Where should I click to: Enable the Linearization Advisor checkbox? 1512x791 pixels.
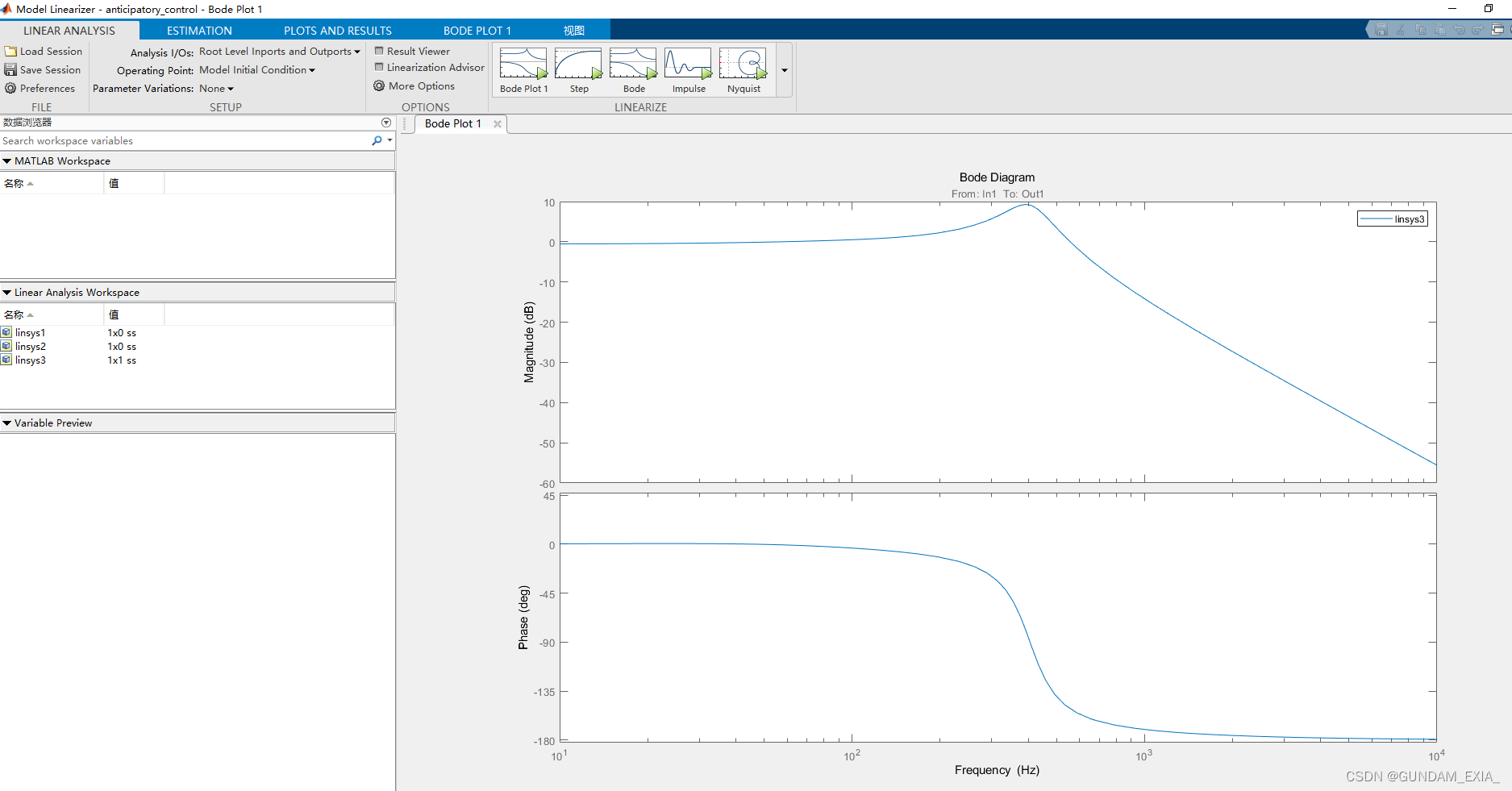[379, 68]
